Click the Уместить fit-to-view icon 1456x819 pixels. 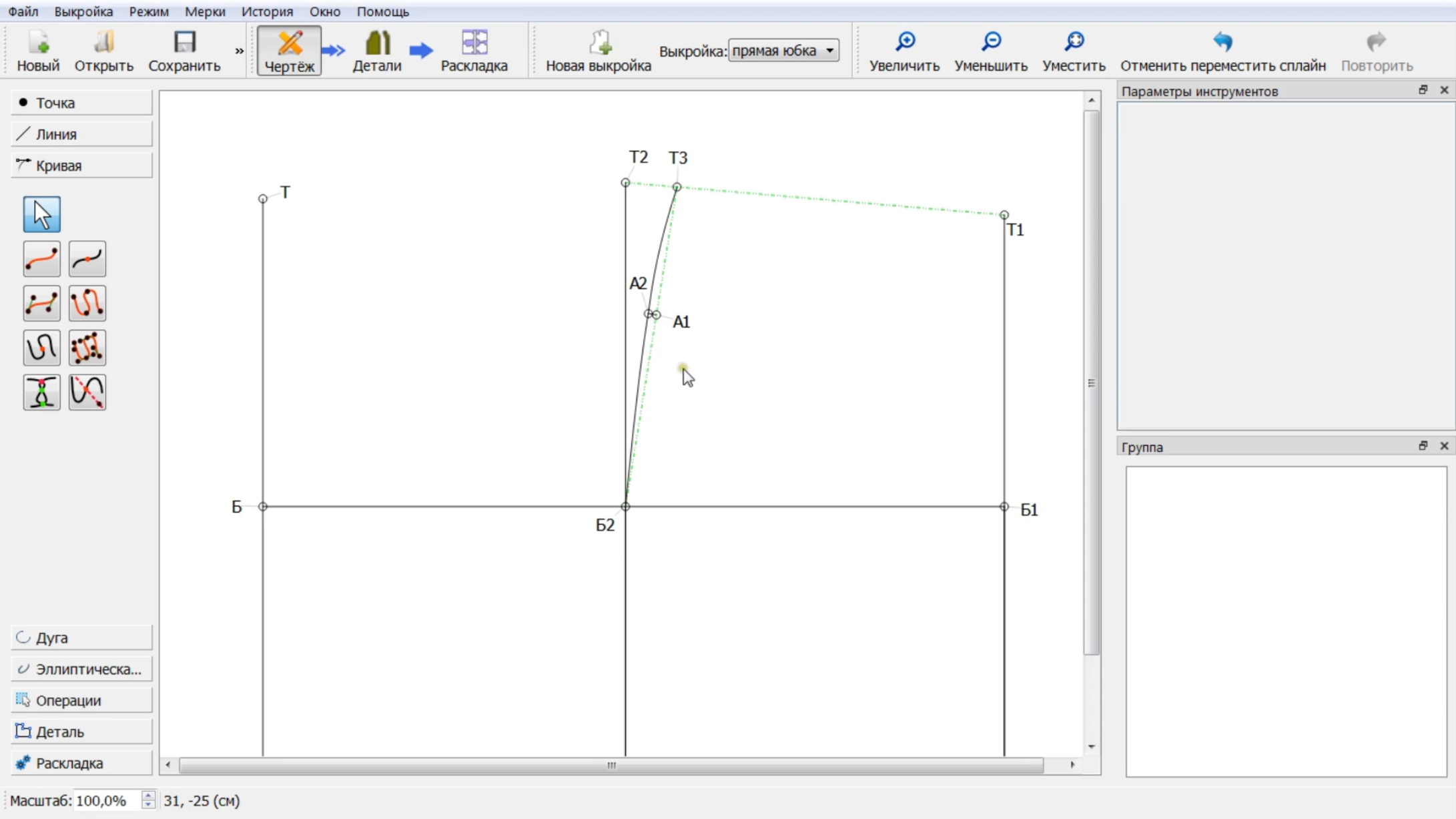[1074, 42]
